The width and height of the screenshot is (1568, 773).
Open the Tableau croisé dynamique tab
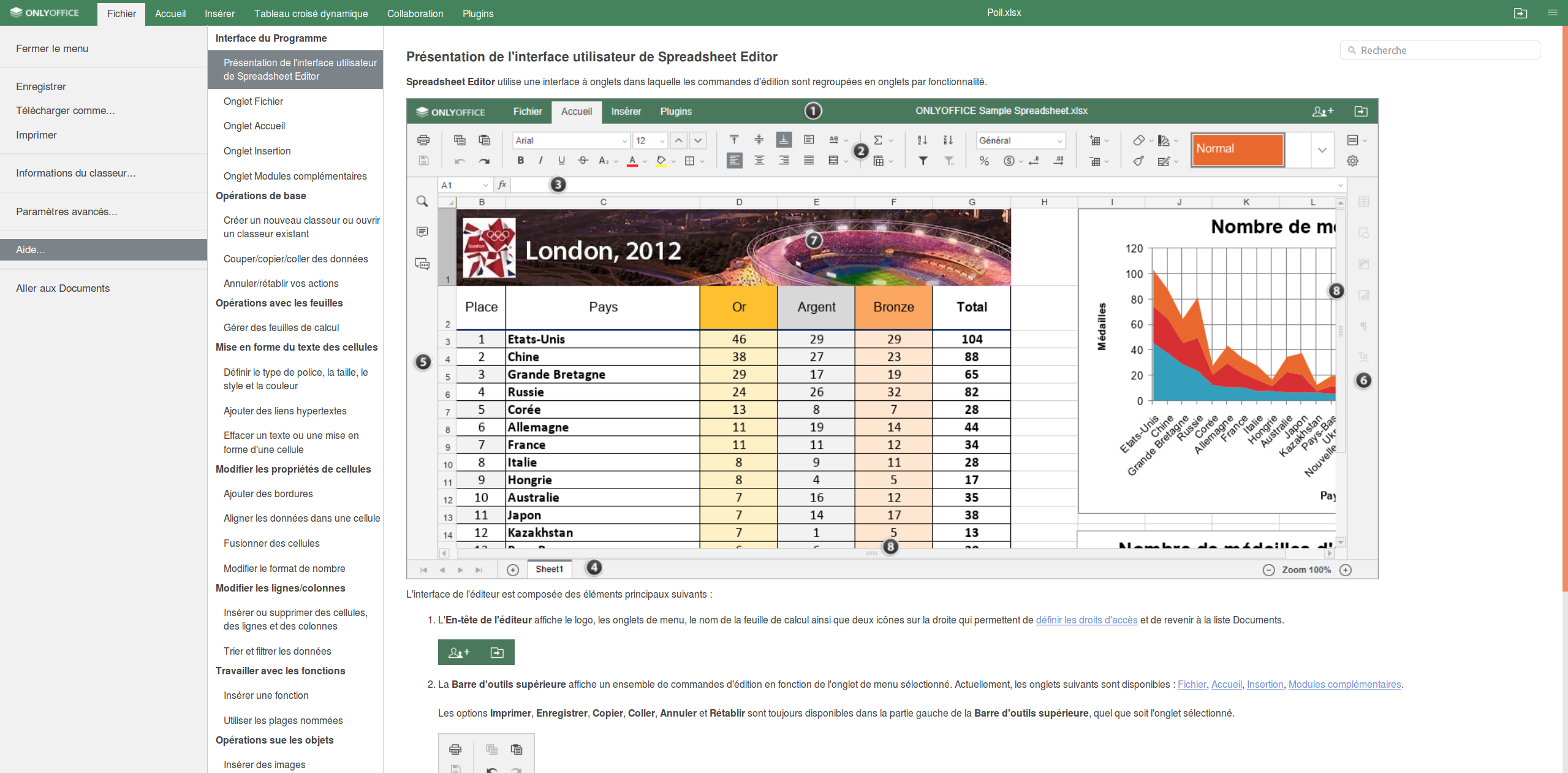click(311, 13)
